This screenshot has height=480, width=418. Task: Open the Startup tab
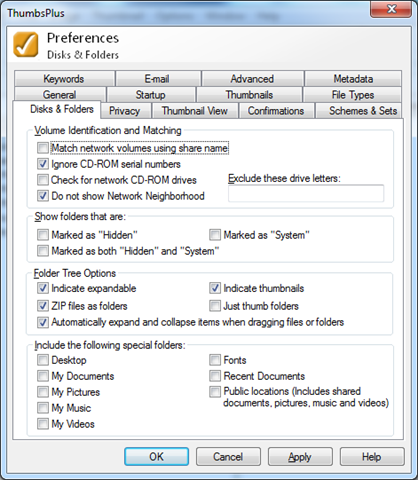[x=151, y=95]
